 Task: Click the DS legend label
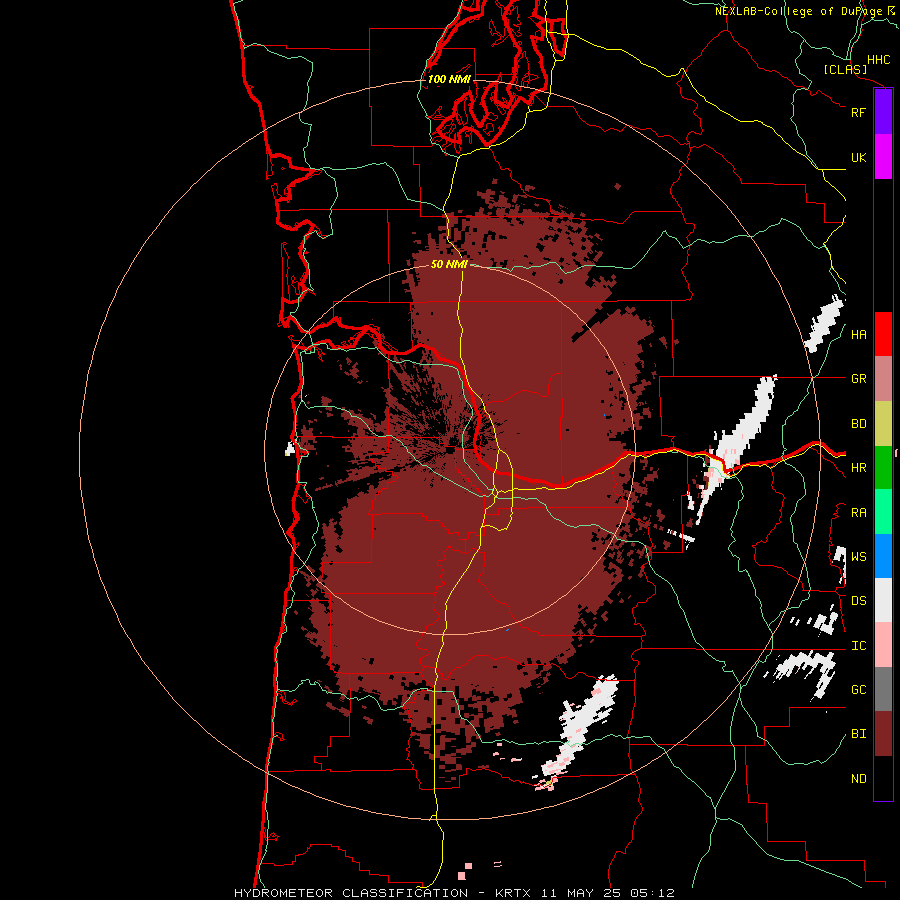pos(858,601)
